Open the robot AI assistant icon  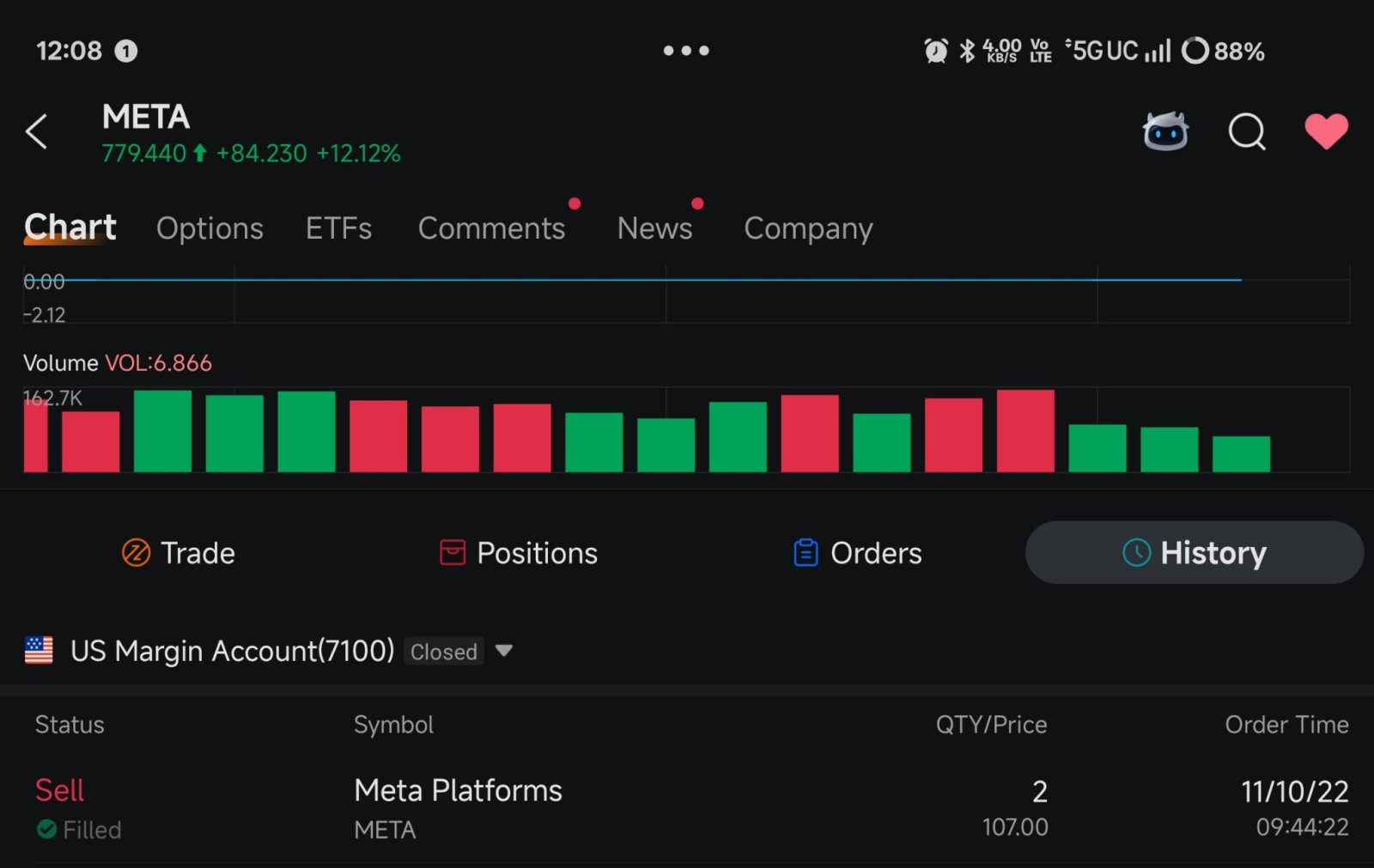click(1165, 131)
